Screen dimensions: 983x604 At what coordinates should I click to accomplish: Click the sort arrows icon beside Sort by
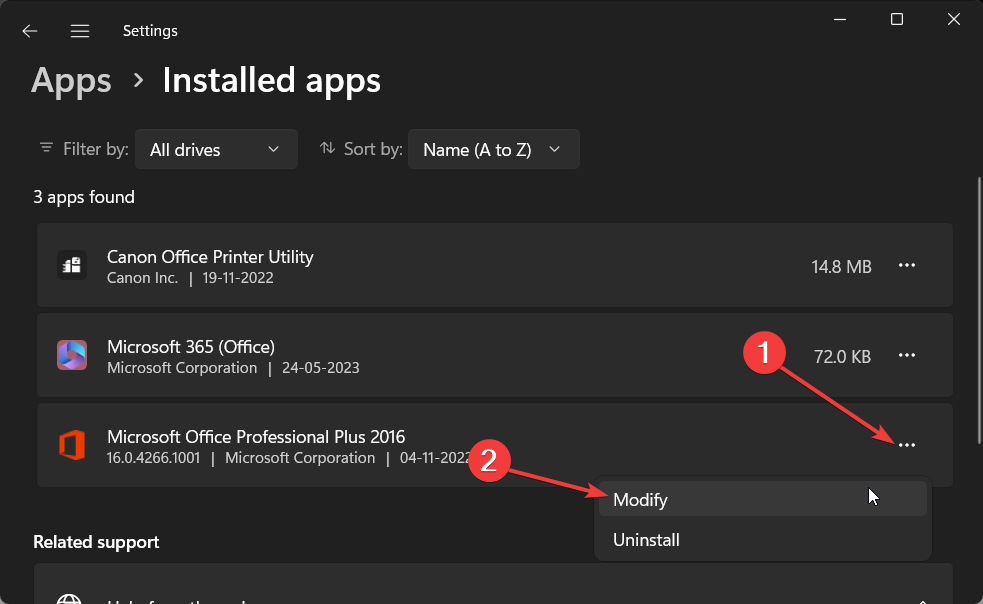327,148
